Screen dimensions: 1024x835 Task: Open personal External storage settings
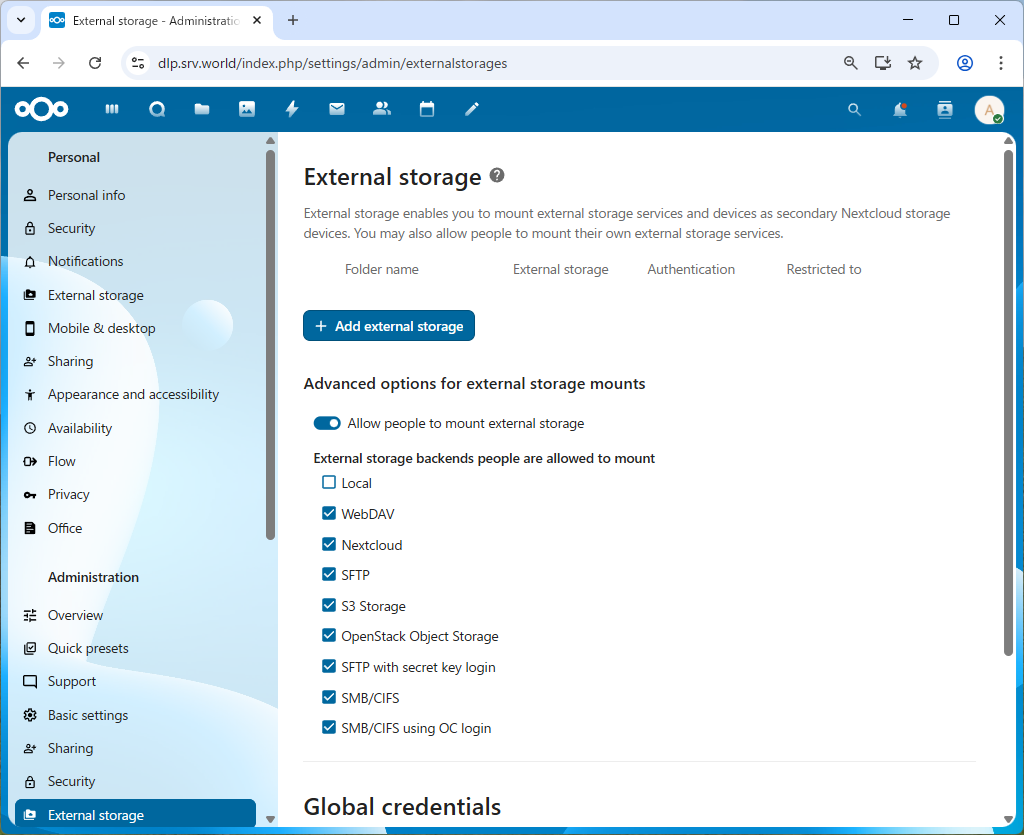click(135, 295)
